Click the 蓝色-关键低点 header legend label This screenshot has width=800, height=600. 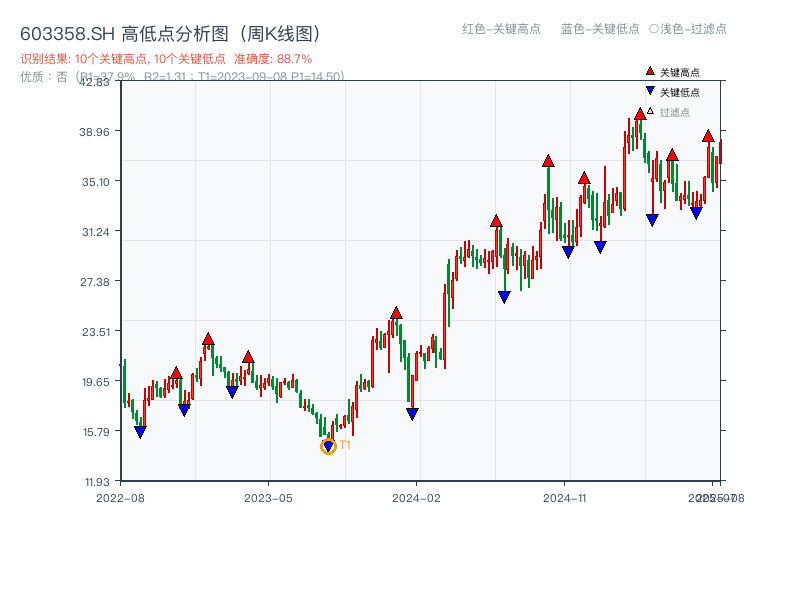600,29
